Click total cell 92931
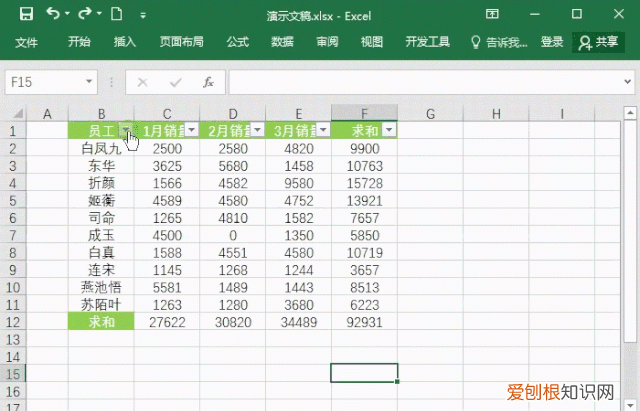 pyautogui.click(x=364, y=322)
